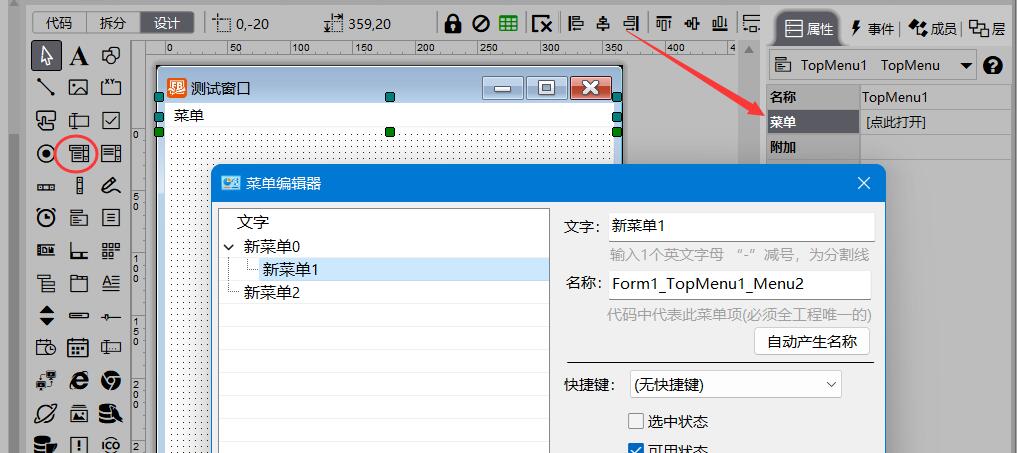
Task: Select the pointer arrow tool in toolbox
Action: click(47, 56)
